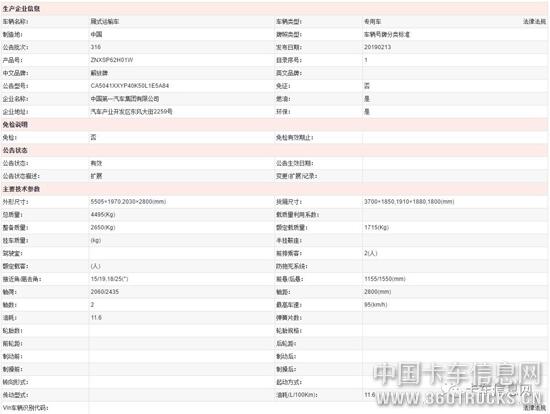
Task: Click the top speed value 95(km/h)
Action: click(x=376, y=305)
